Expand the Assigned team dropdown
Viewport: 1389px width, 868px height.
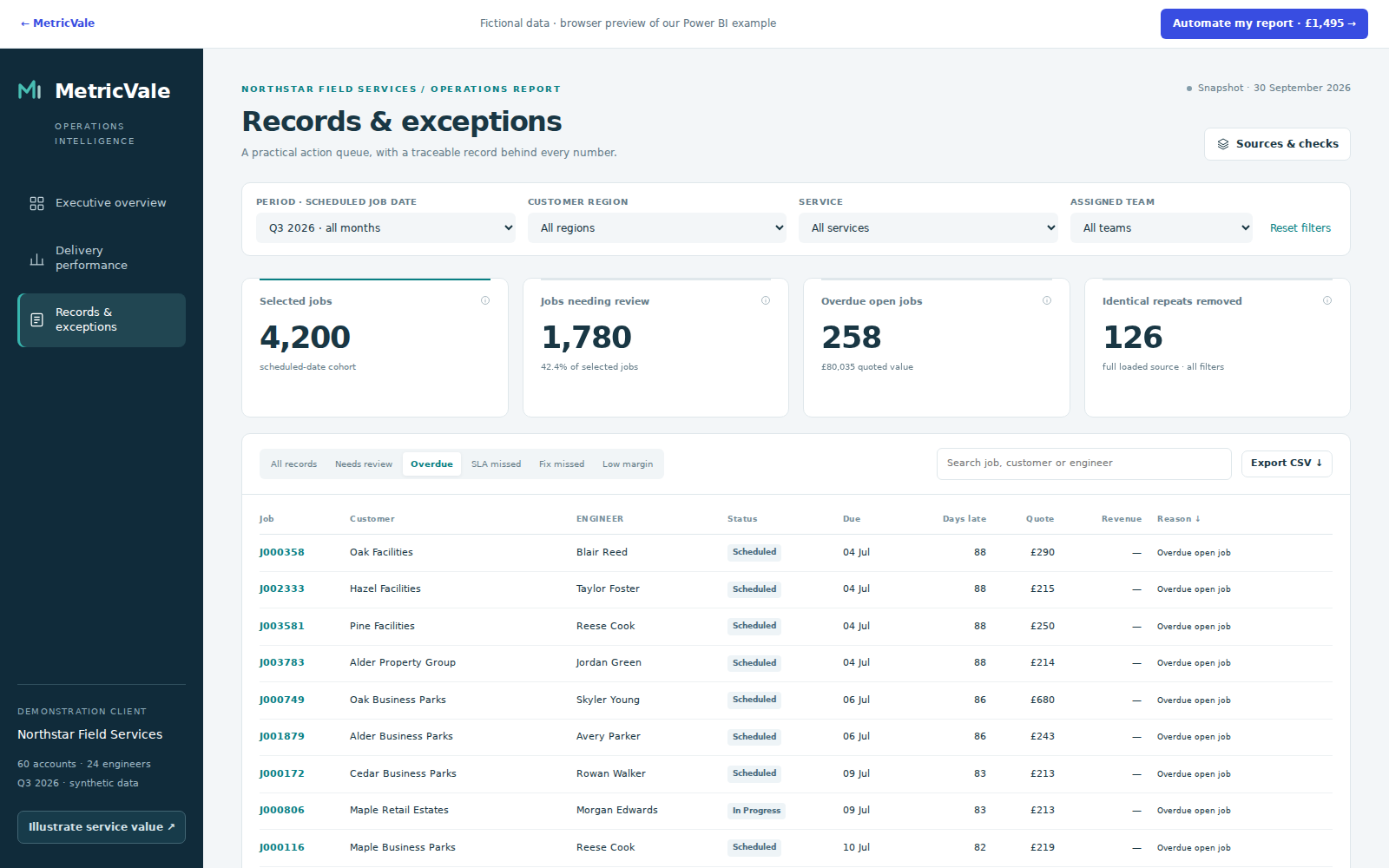pos(1162,228)
